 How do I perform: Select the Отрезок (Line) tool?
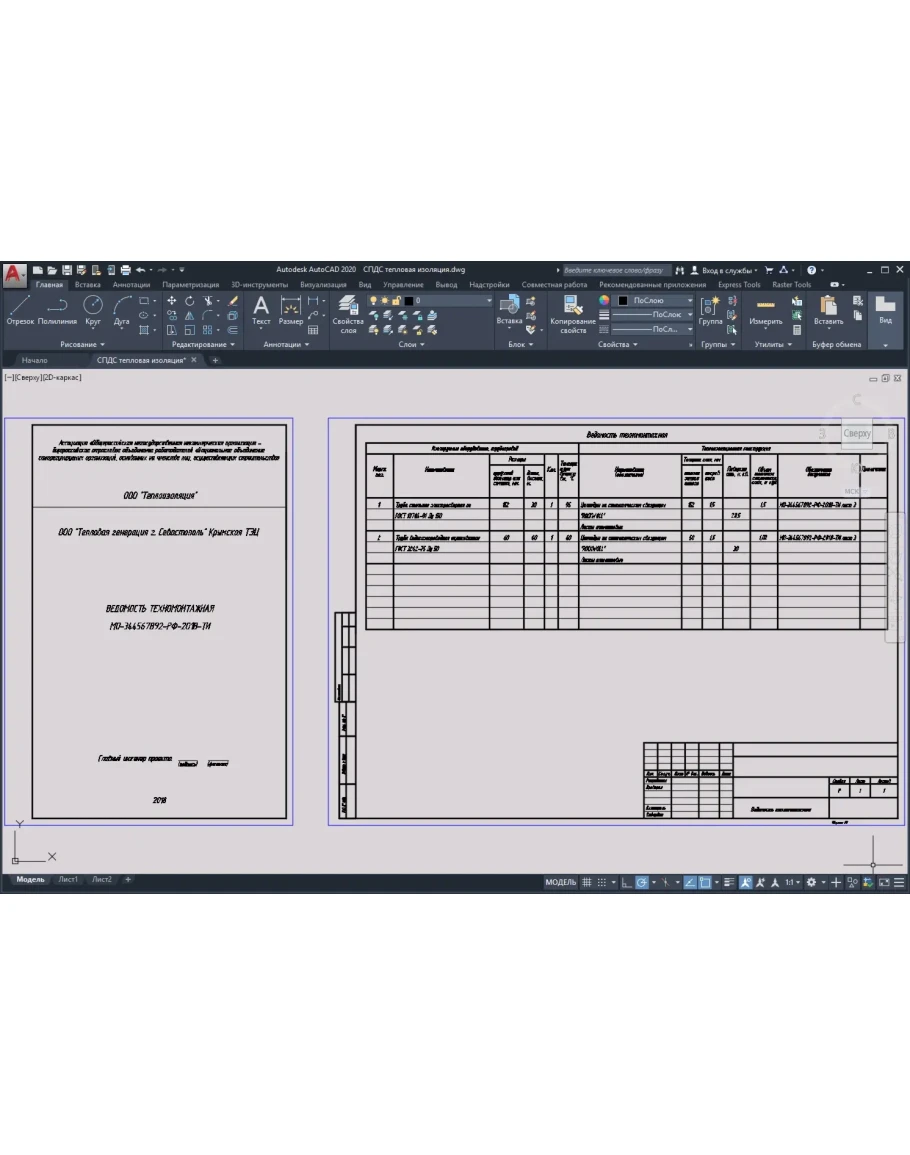point(20,310)
